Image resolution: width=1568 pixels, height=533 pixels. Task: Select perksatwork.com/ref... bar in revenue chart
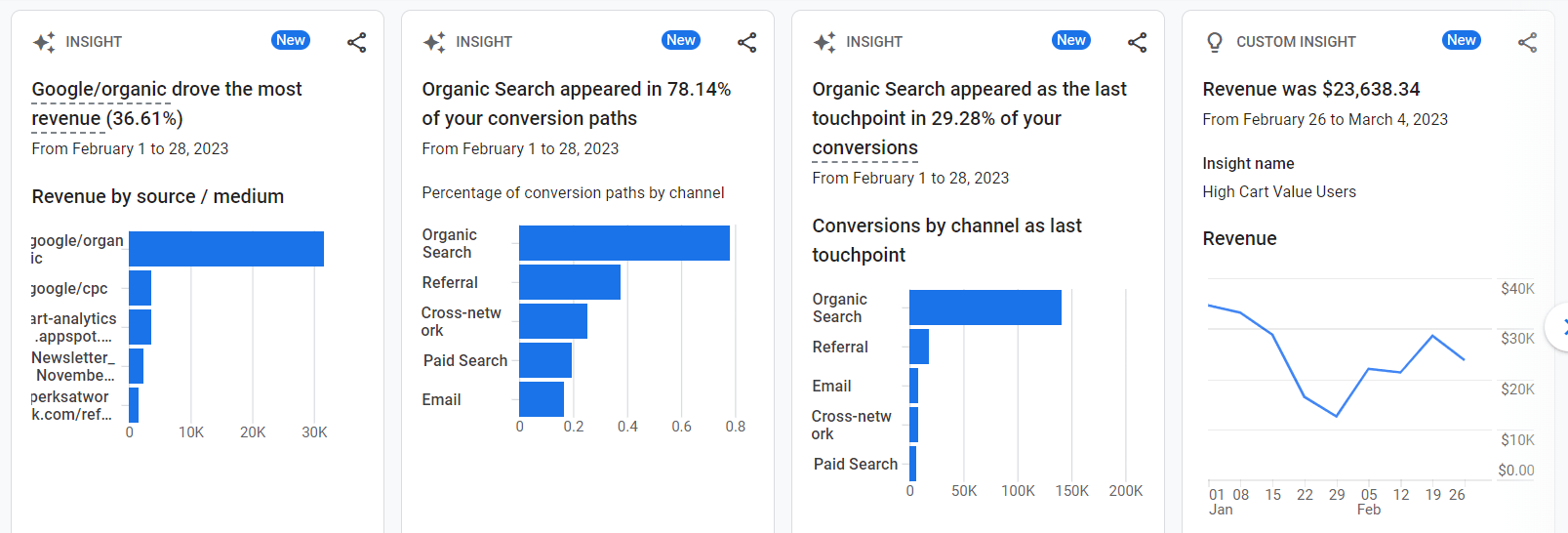pos(134,405)
